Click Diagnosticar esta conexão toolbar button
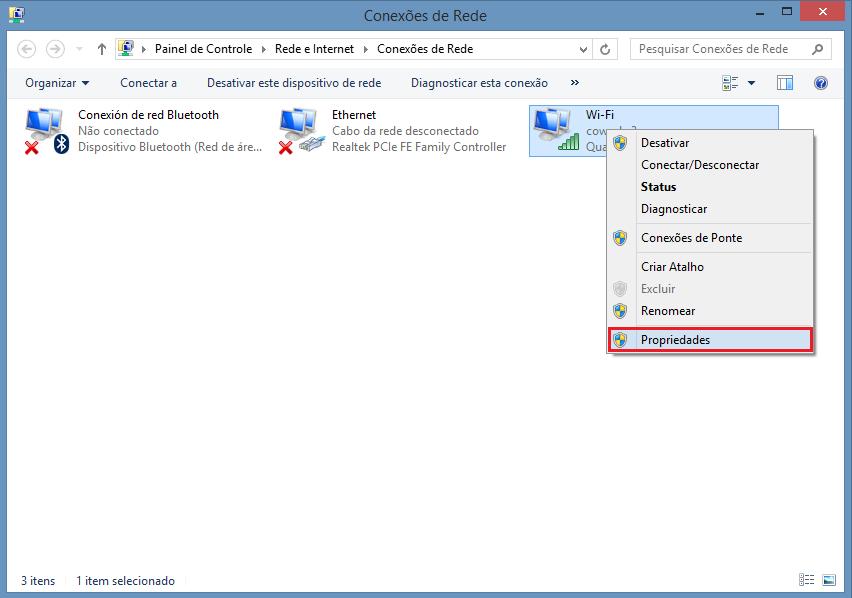 tap(479, 83)
